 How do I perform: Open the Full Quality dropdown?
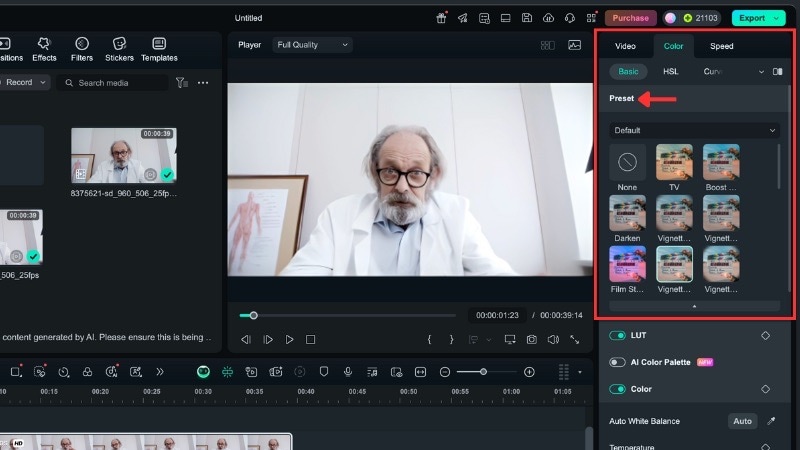click(x=312, y=45)
